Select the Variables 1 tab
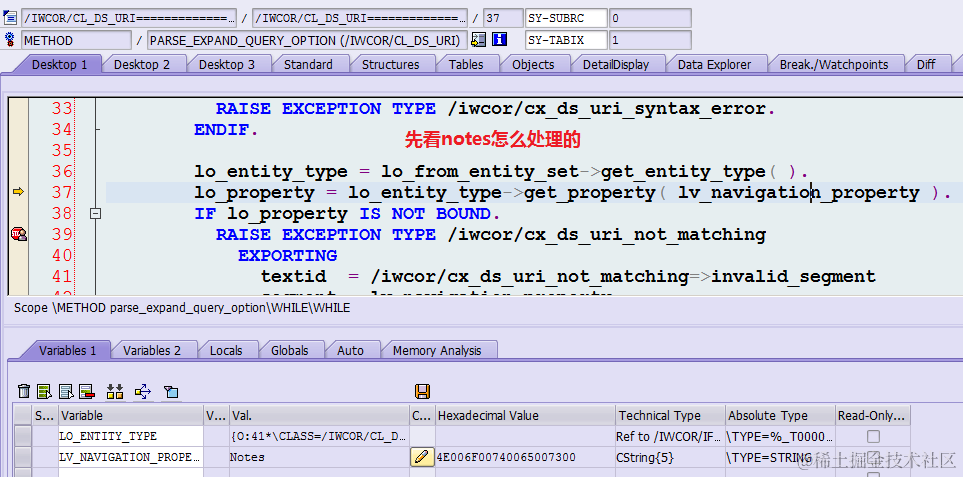The height and width of the screenshot is (477, 963). click(x=68, y=351)
